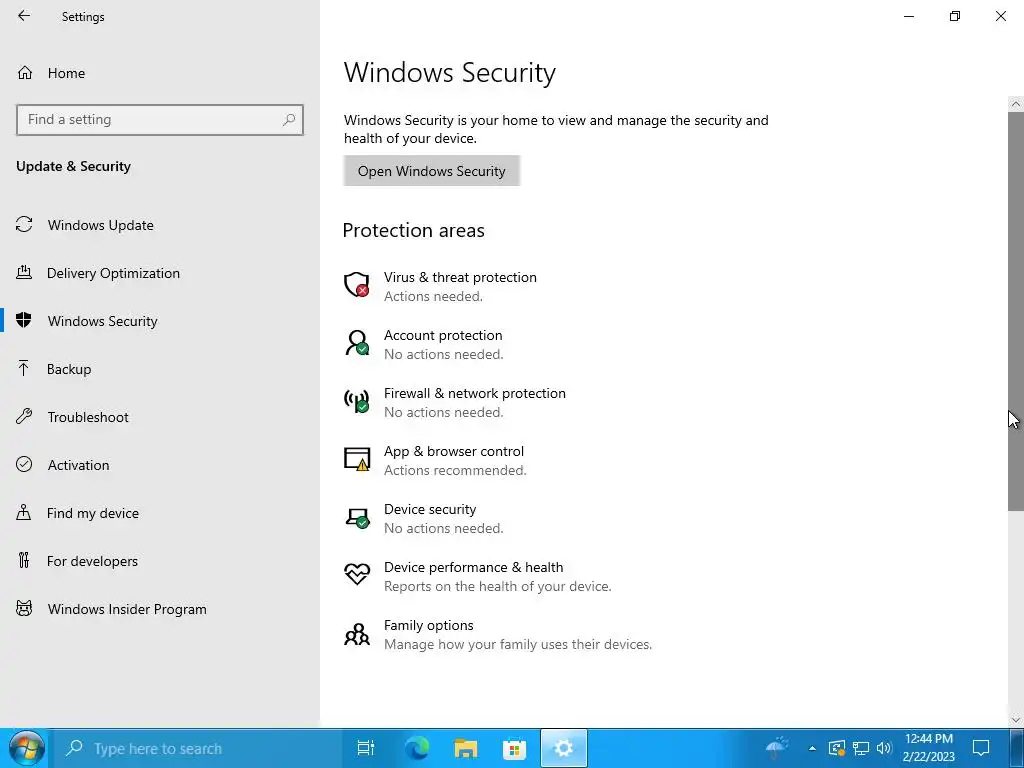Click the Windows Insider cat icon
The width and height of the screenshot is (1024, 768).
pyautogui.click(x=24, y=609)
